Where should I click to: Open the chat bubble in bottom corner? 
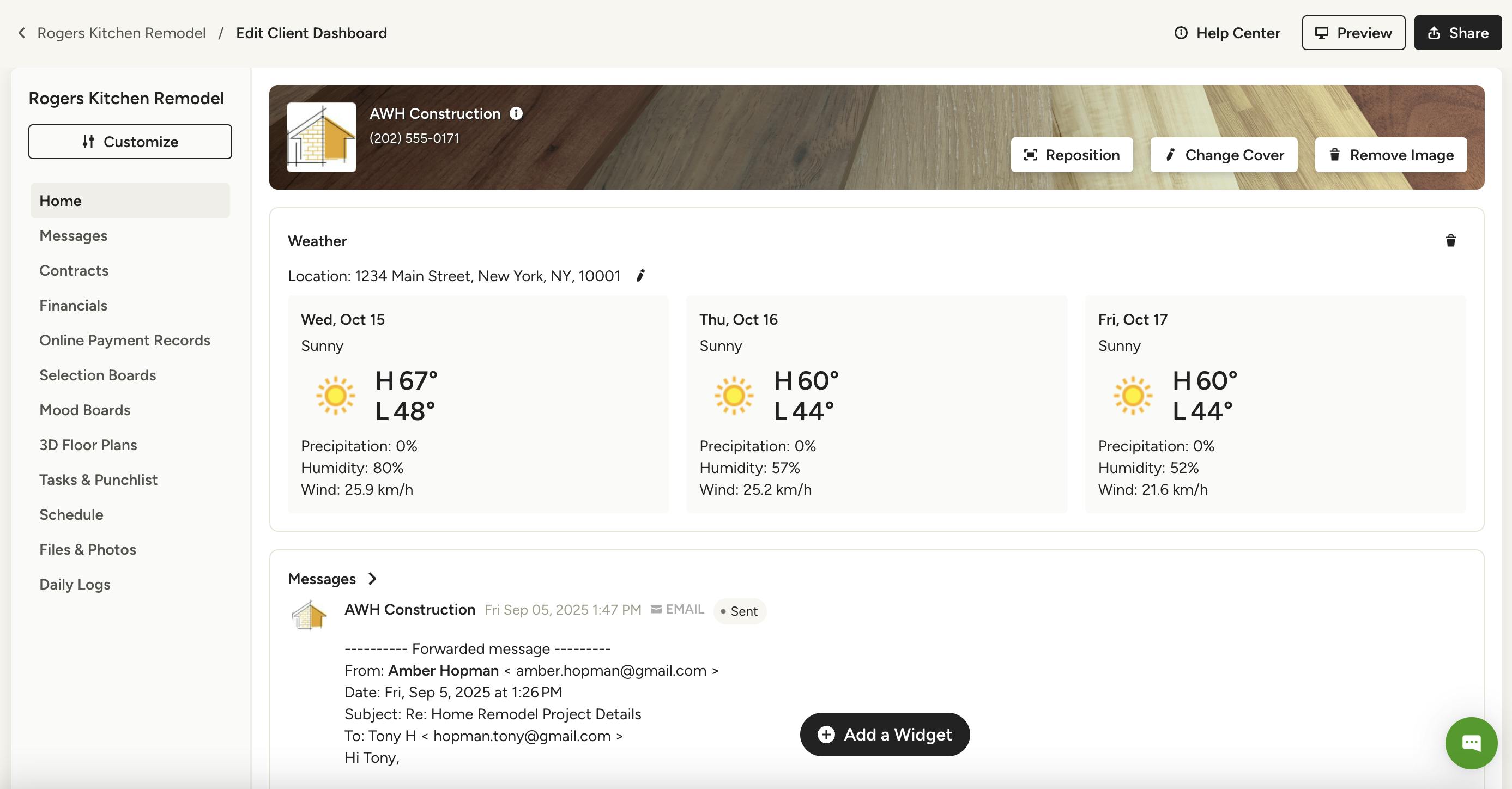1471,743
